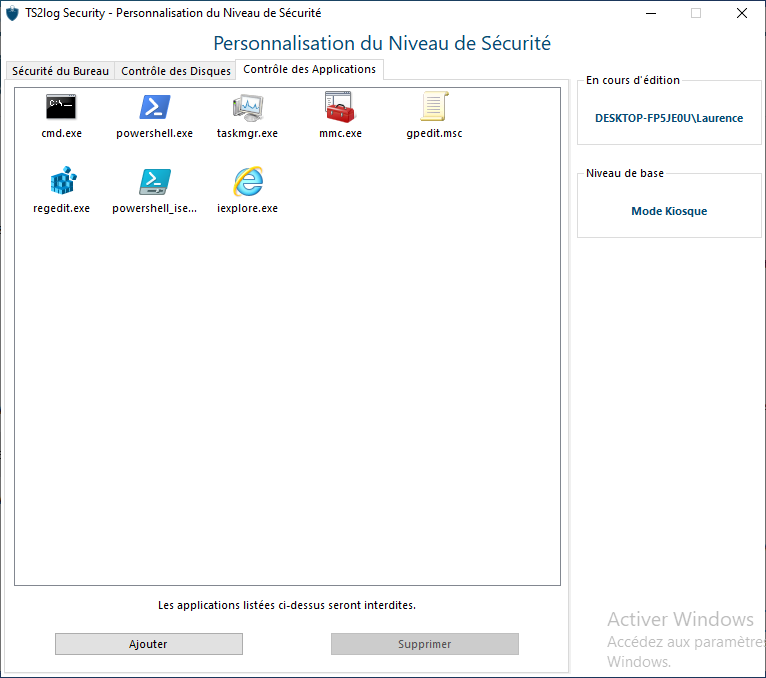The width and height of the screenshot is (766, 678).
Task: Click the cmd.exe file name label
Action: (62, 133)
